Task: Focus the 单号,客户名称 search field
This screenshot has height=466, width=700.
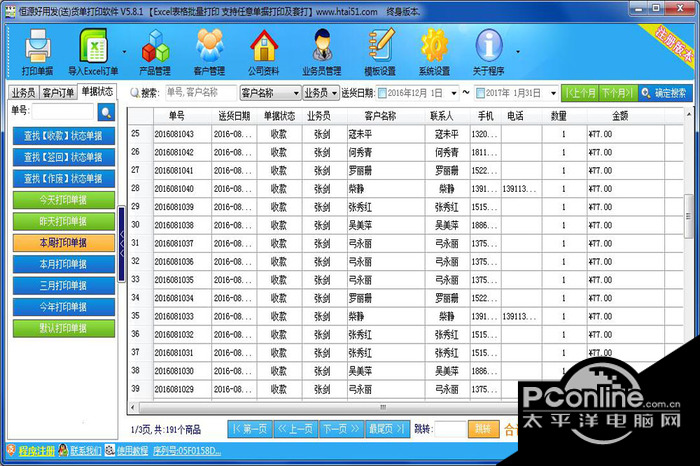Action: [200, 93]
